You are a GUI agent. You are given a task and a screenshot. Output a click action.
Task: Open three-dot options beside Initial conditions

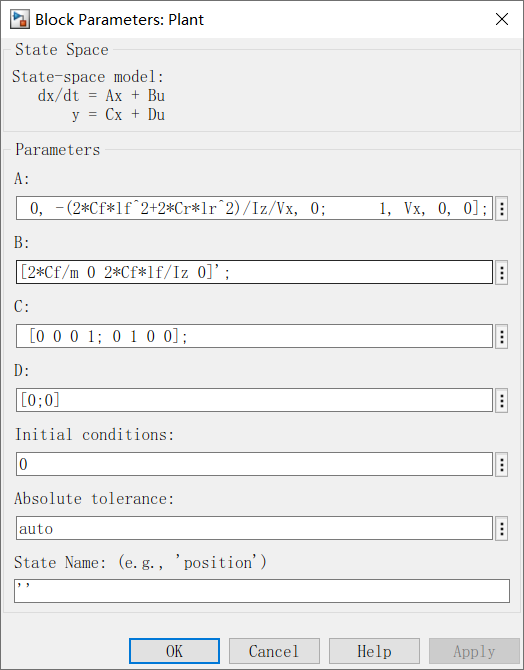(x=502, y=464)
